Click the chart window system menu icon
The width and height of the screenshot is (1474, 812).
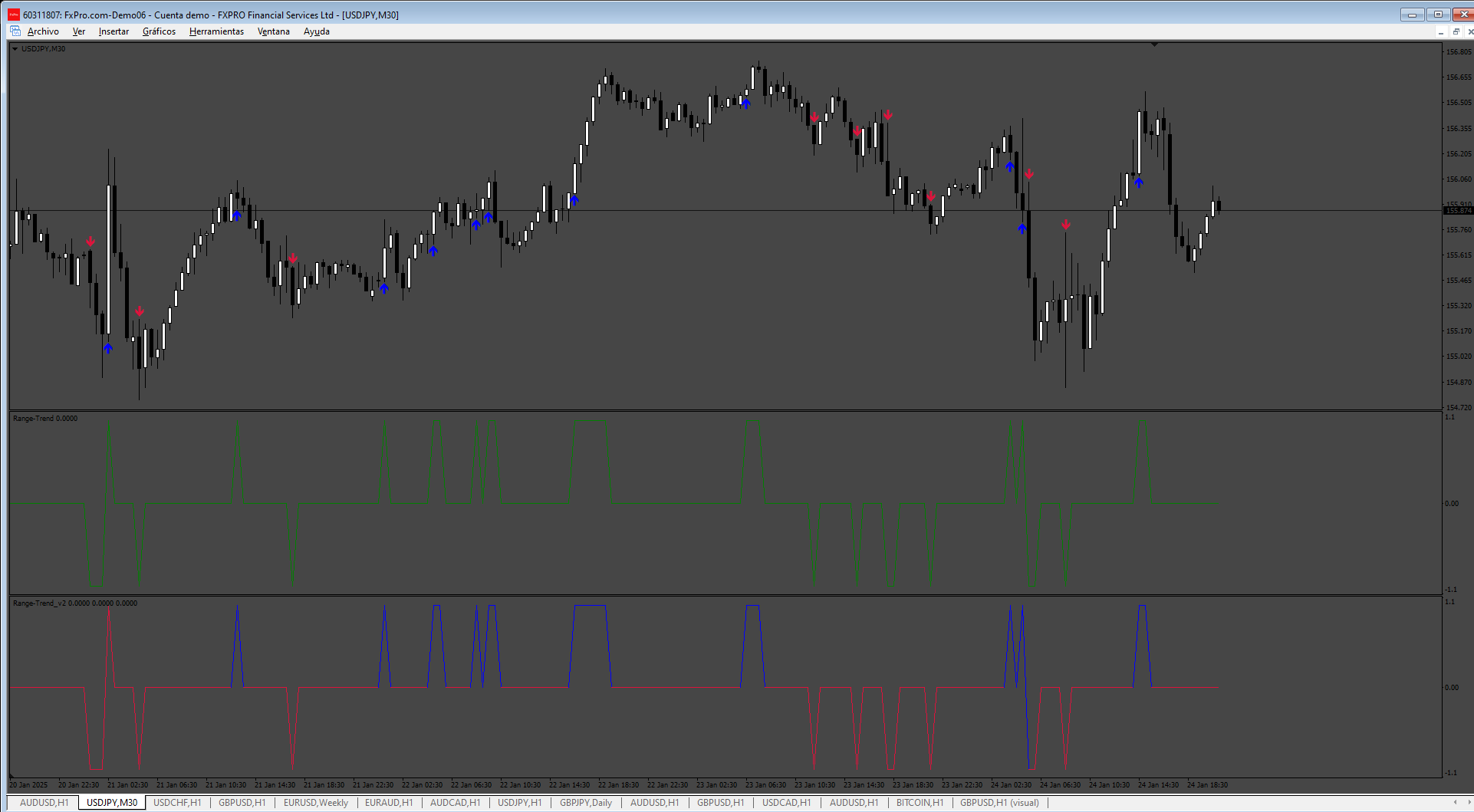click(x=15, y=31)
